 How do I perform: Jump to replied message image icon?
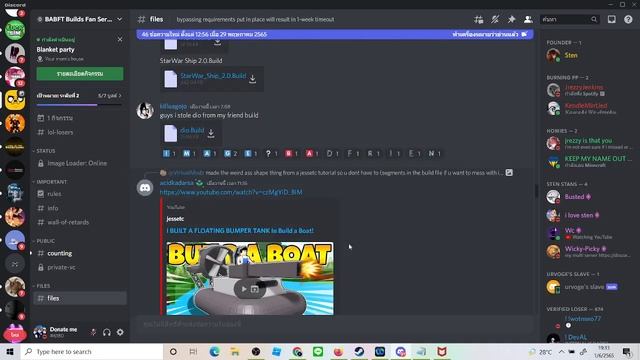tap(509, 173)
